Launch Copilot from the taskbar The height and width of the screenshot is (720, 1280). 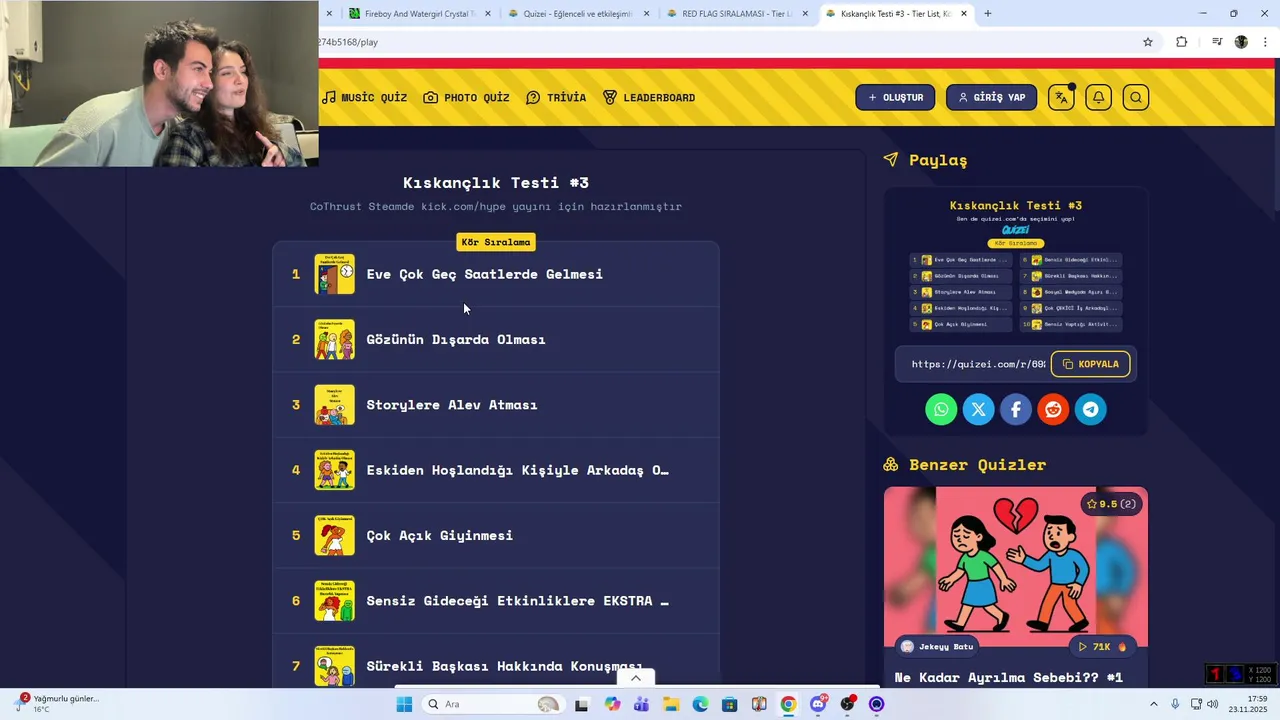coord(612,704)
